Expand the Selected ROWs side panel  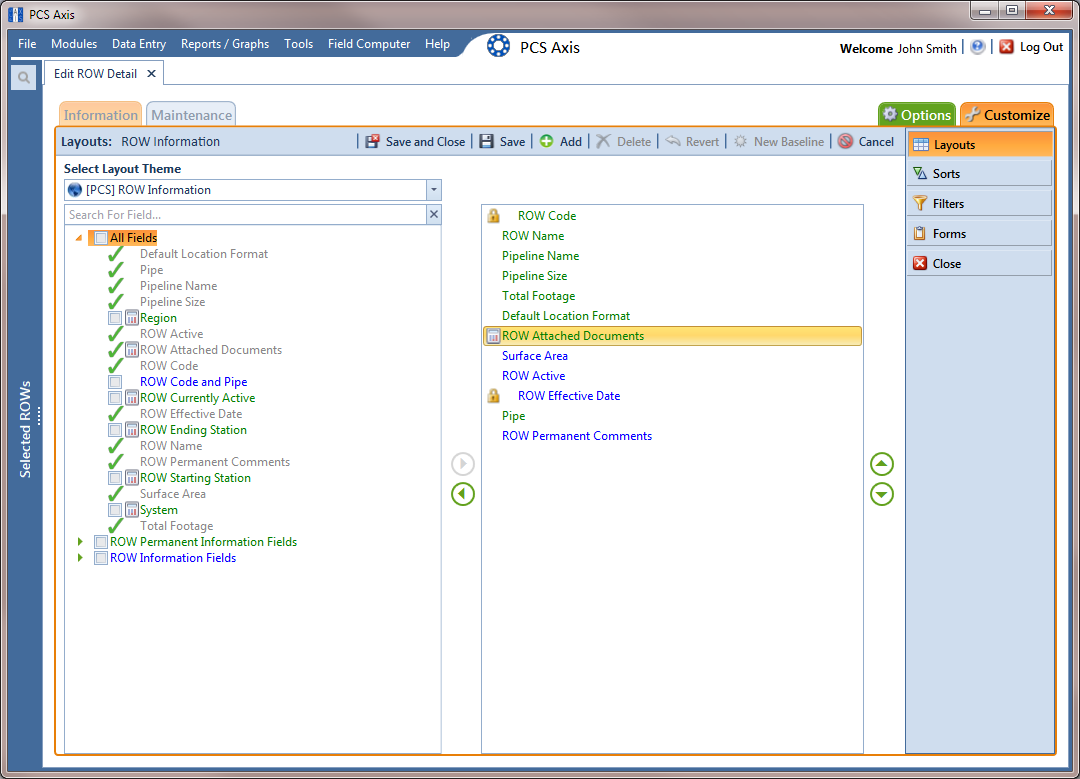pyautogui.click(x=25, y=428)
